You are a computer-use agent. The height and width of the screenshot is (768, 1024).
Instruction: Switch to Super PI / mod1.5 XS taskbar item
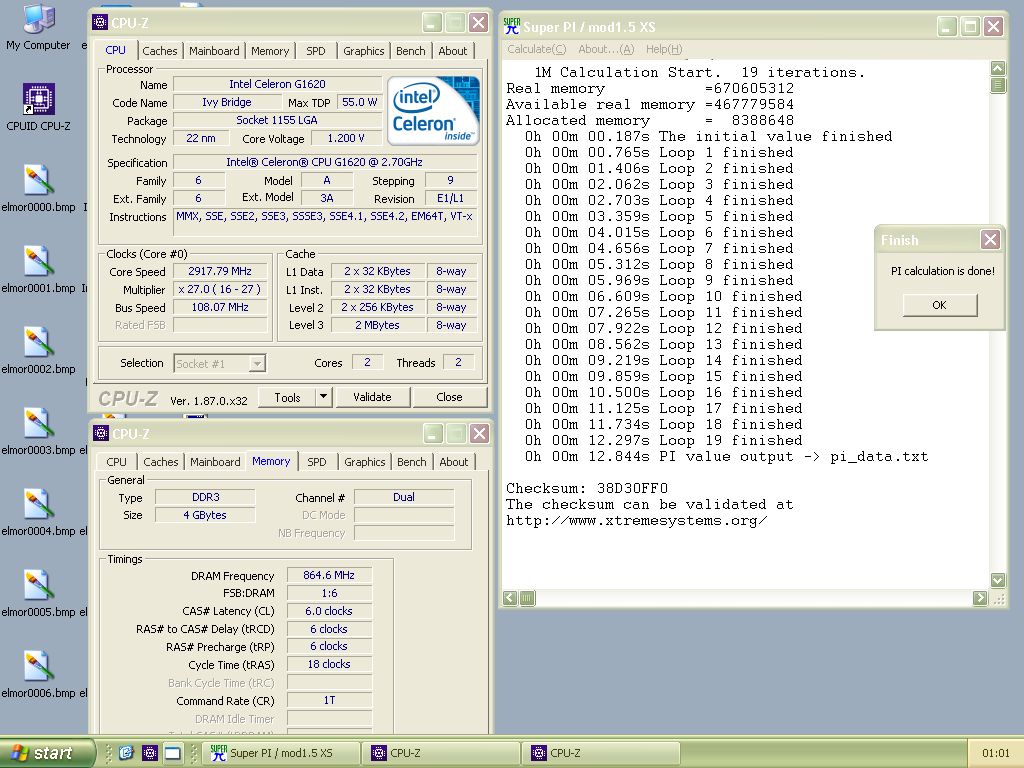[281, 753]
